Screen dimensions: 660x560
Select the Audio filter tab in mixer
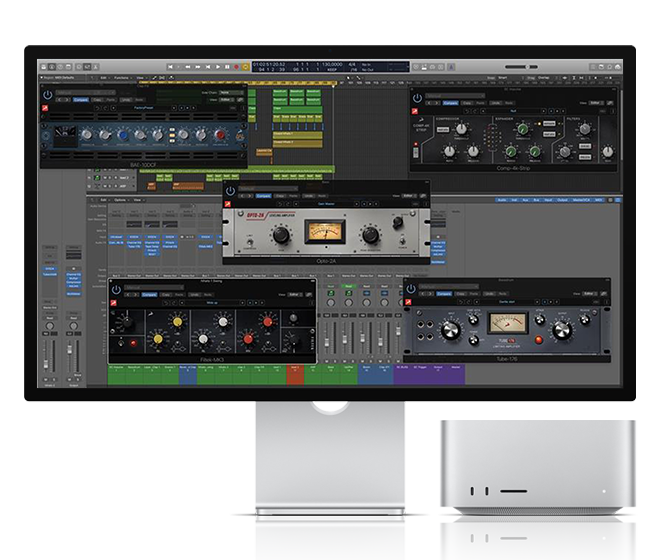pyautogui.click(x=502, y=200)
